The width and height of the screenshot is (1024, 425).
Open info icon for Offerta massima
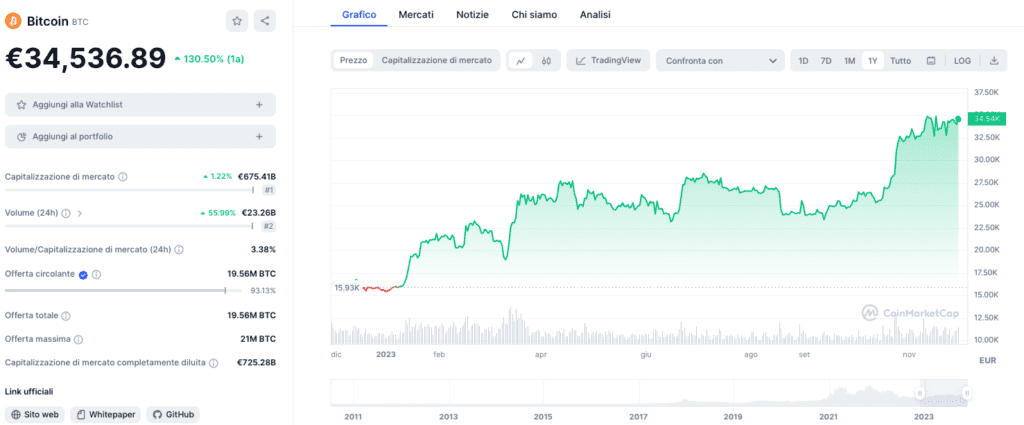[x=78, y=339]
